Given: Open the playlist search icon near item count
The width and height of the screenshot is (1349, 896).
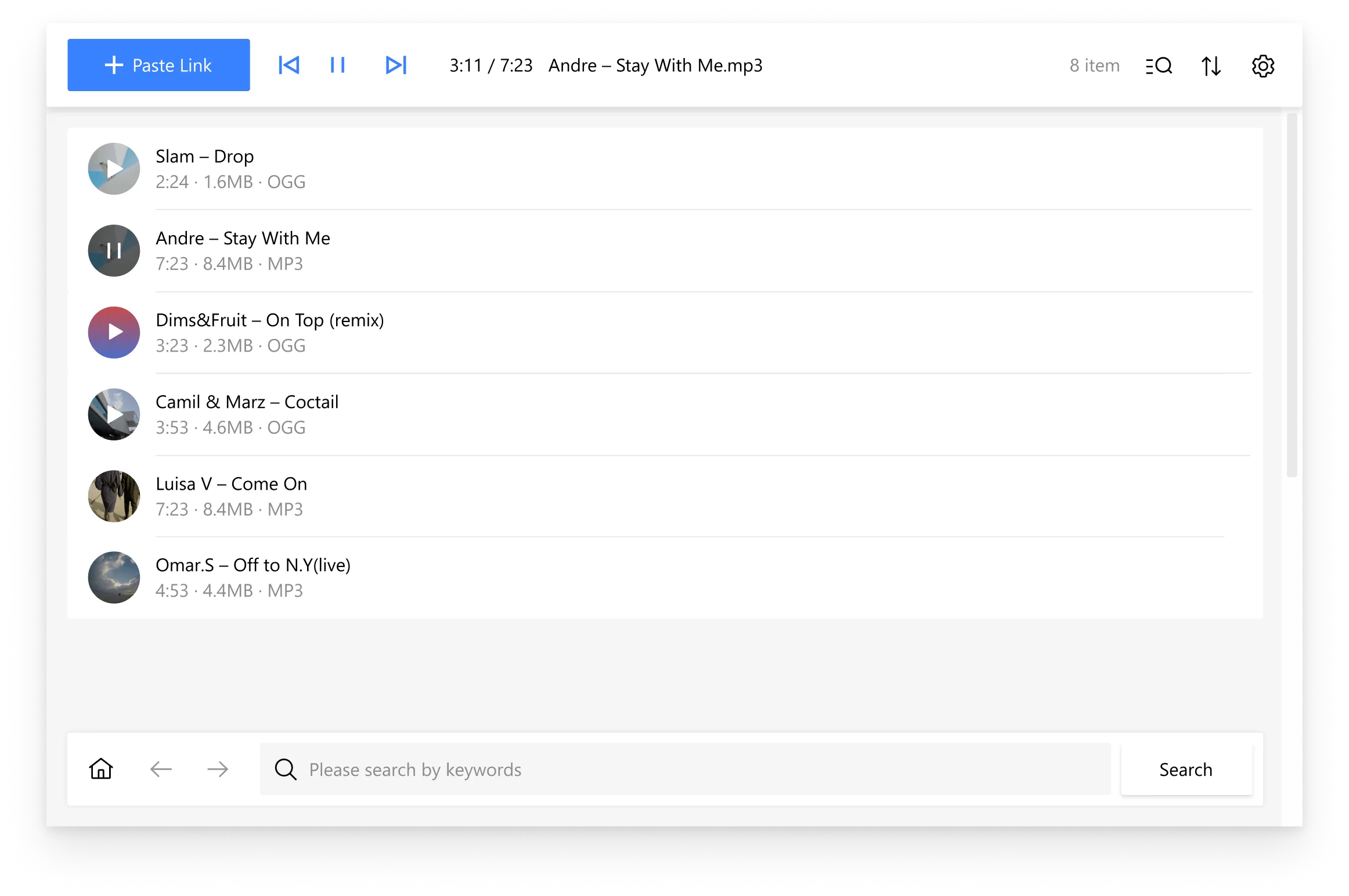Looking at the screenshot, I should (x=1159, y=66).
